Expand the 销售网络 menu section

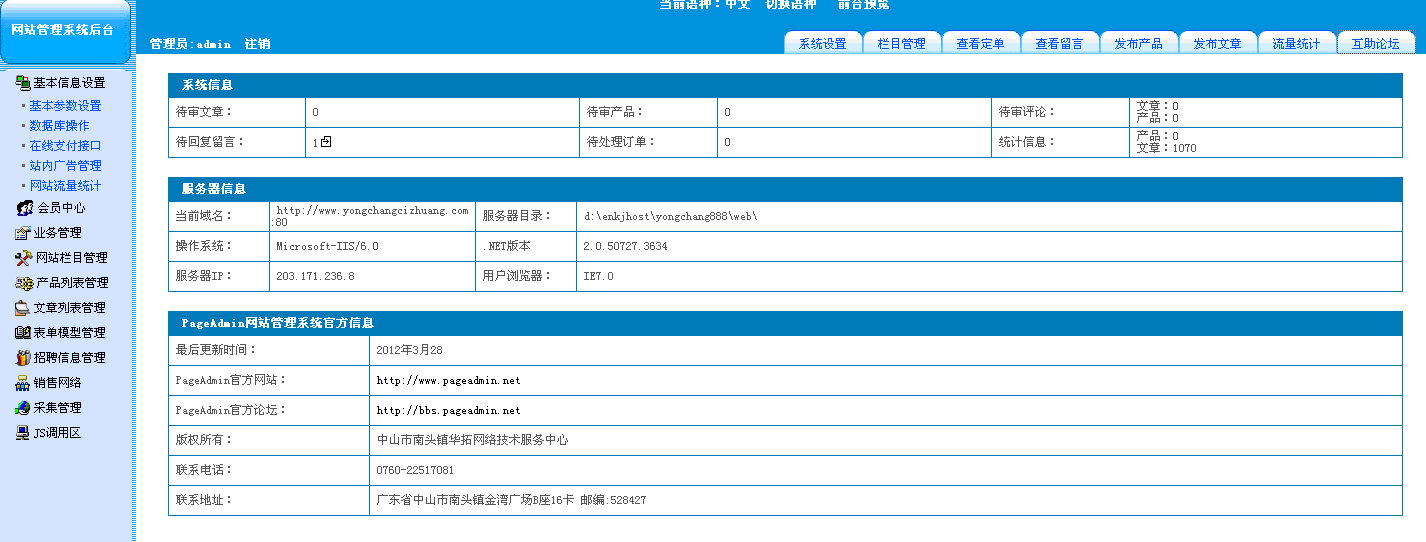57,383
